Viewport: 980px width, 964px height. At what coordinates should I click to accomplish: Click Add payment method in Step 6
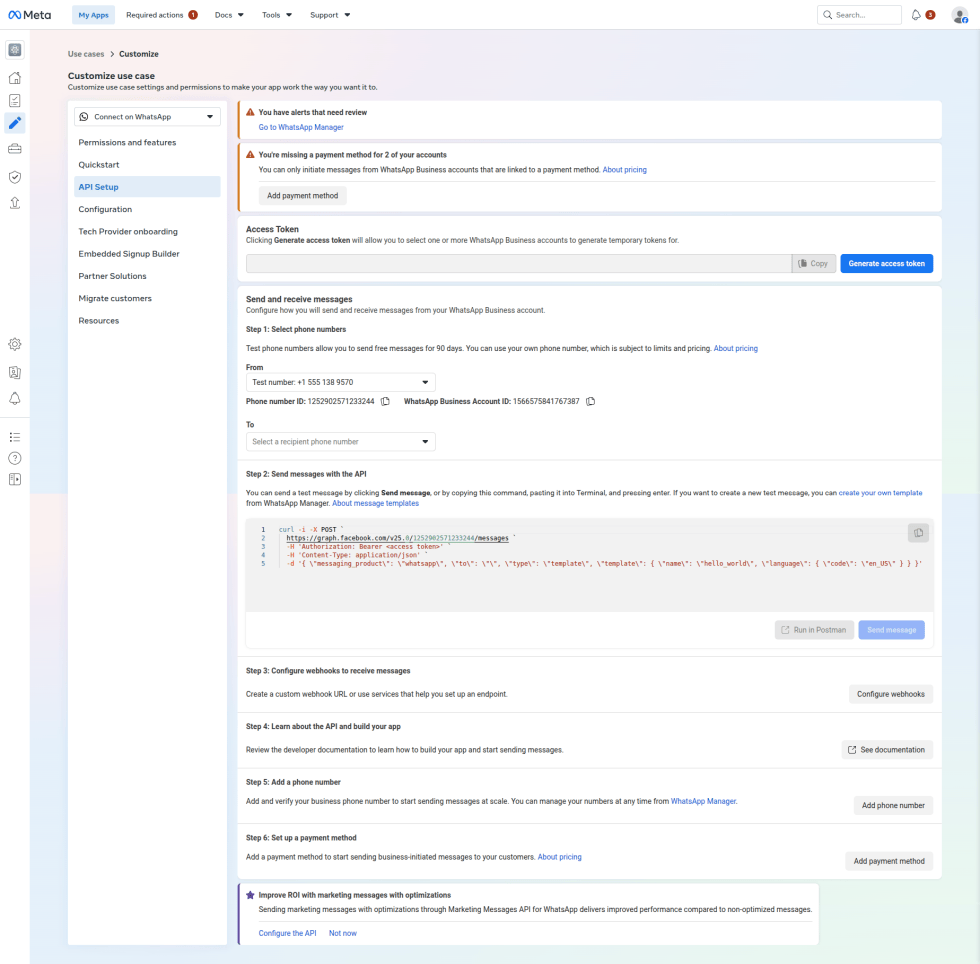[889, 861]
